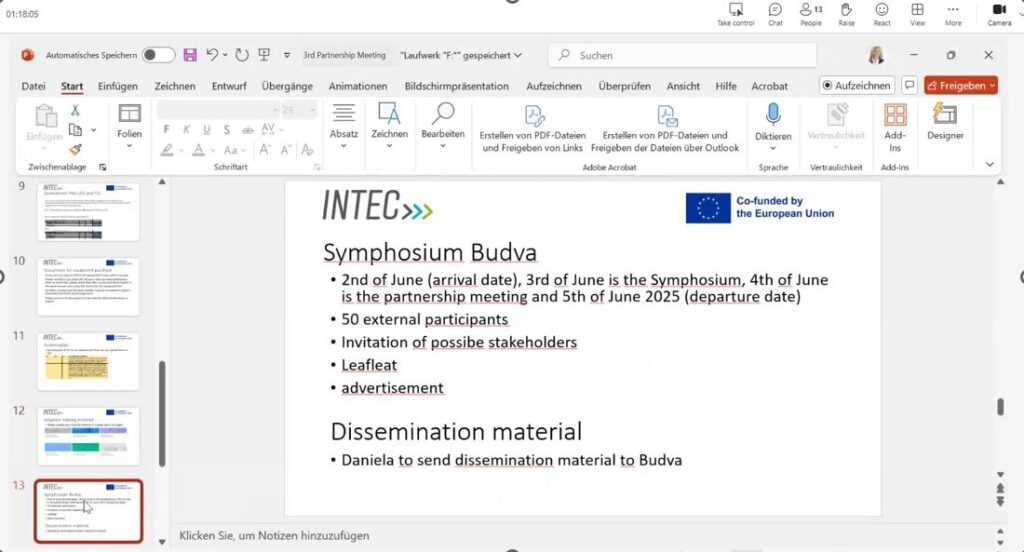The height and width of the screenshot is (552, 1024).
Task: Expand the Folien dropdown
Action: coord(129,146)
